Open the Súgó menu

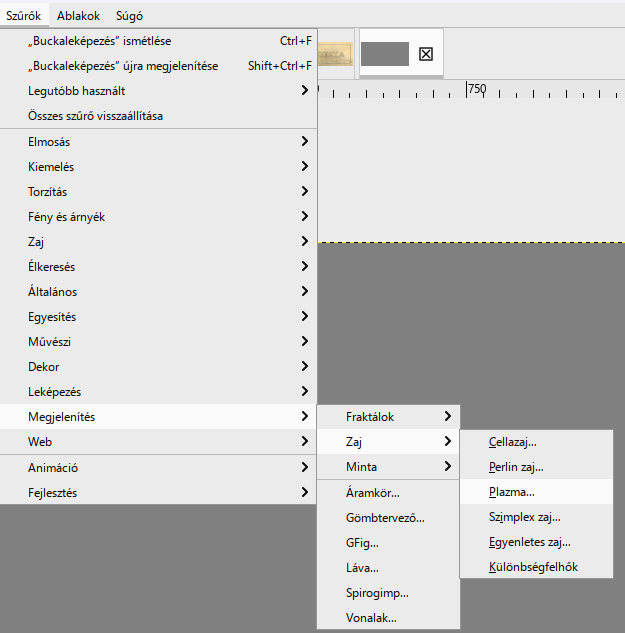click(x=129, y=16)
